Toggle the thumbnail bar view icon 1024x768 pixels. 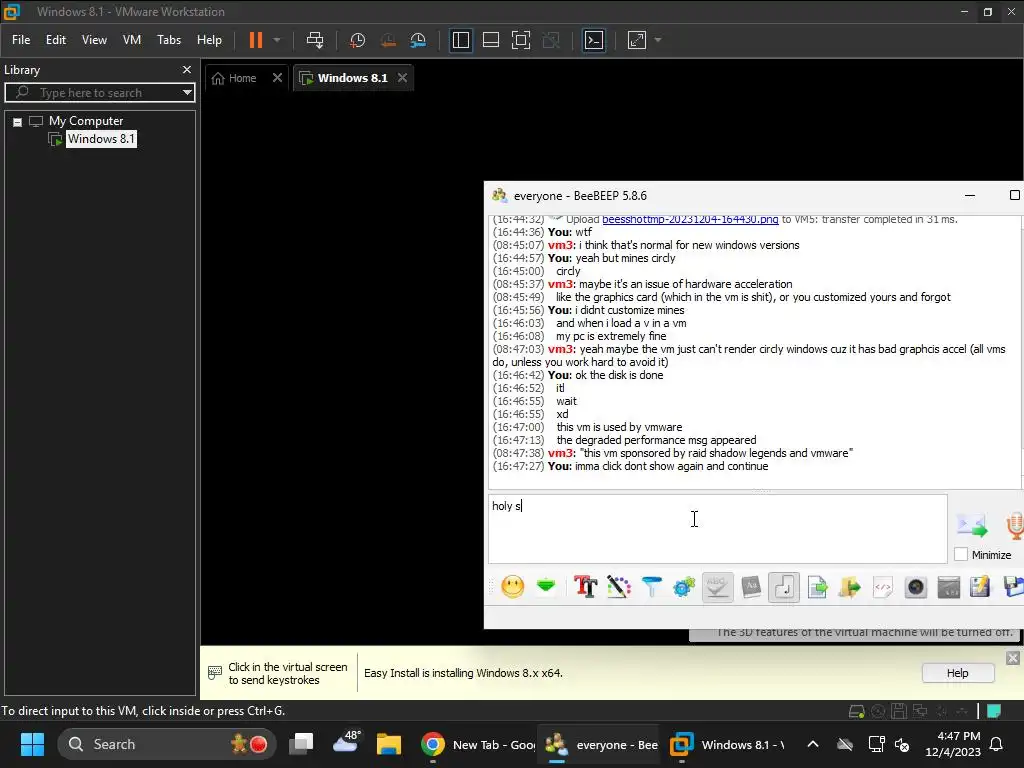(490, 40)
